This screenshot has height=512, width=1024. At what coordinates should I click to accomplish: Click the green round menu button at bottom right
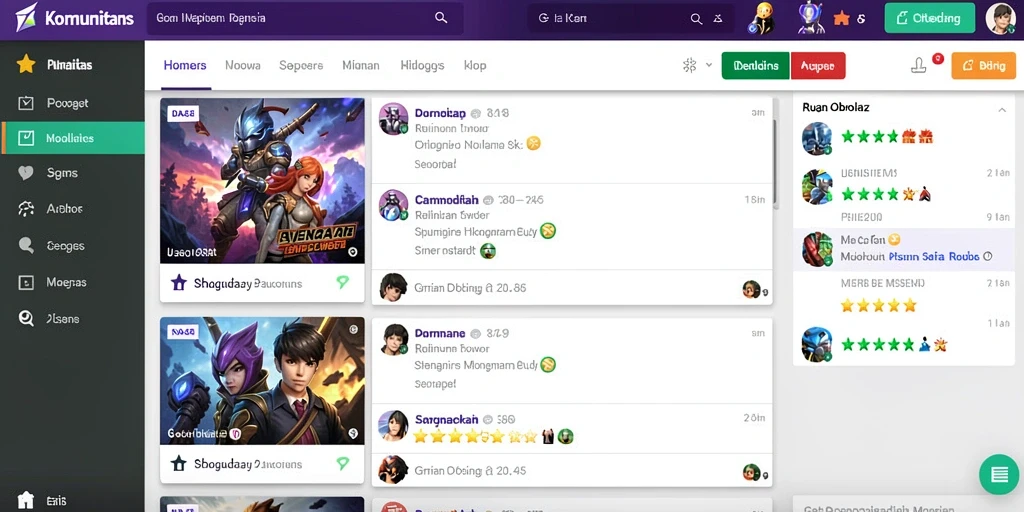point(999,474)
